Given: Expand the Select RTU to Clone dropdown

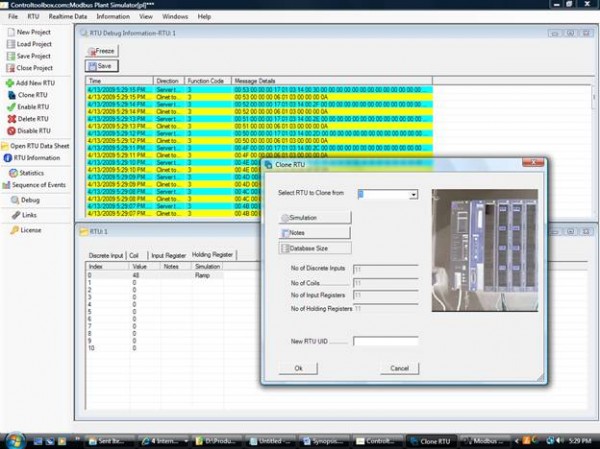Looking at the screenshot, I should tap(413, 195).
